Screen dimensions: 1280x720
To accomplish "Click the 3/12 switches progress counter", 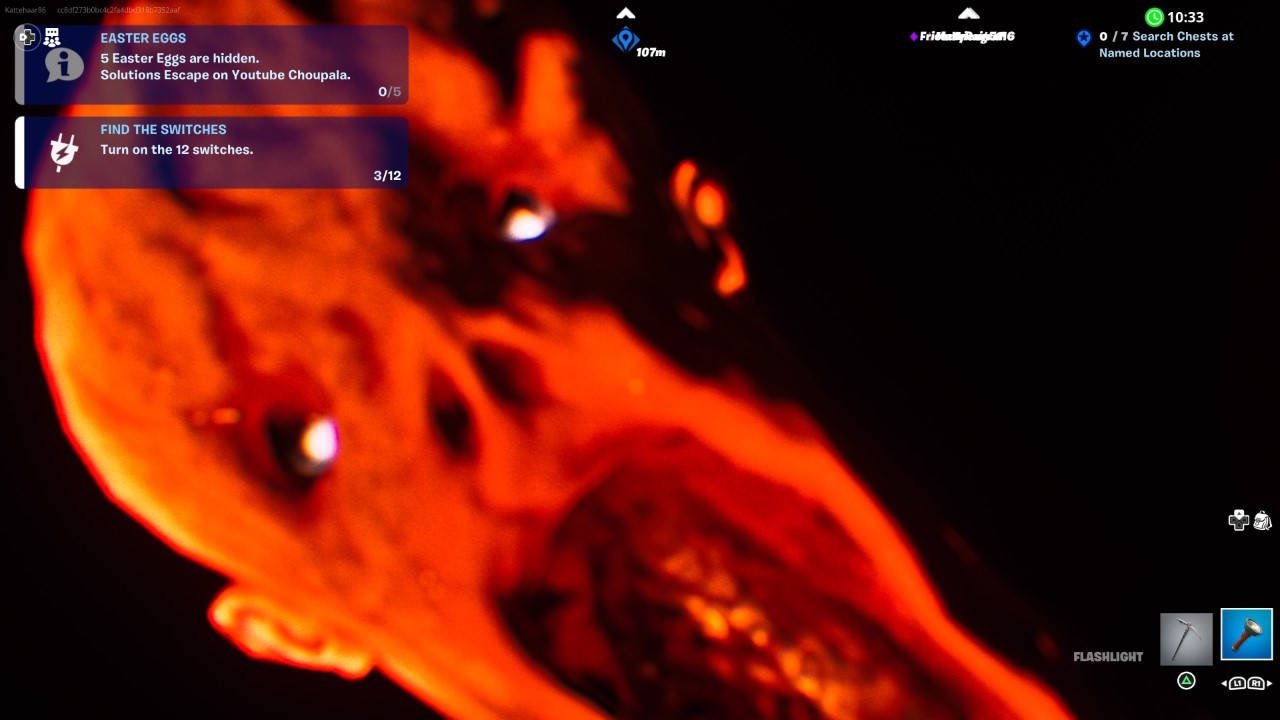I will (x=387, y=176).
